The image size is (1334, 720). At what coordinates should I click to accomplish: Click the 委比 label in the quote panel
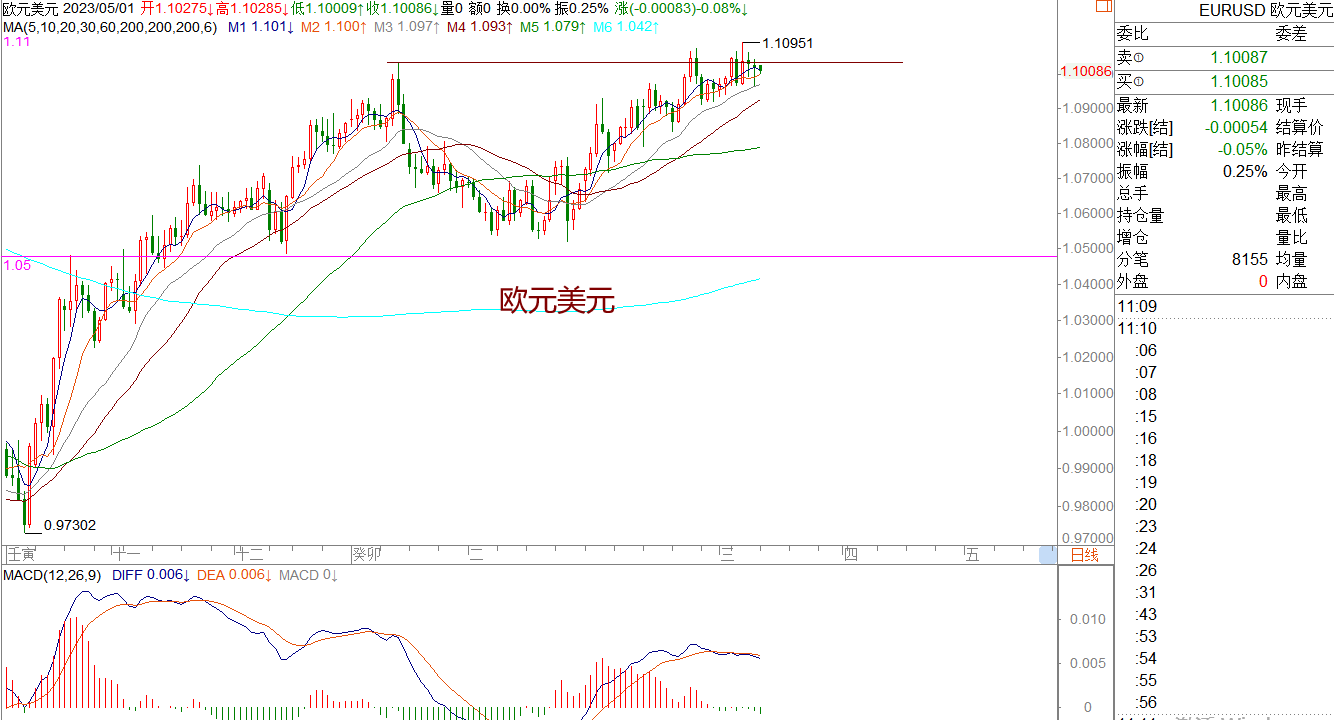tap(1133, 34)
